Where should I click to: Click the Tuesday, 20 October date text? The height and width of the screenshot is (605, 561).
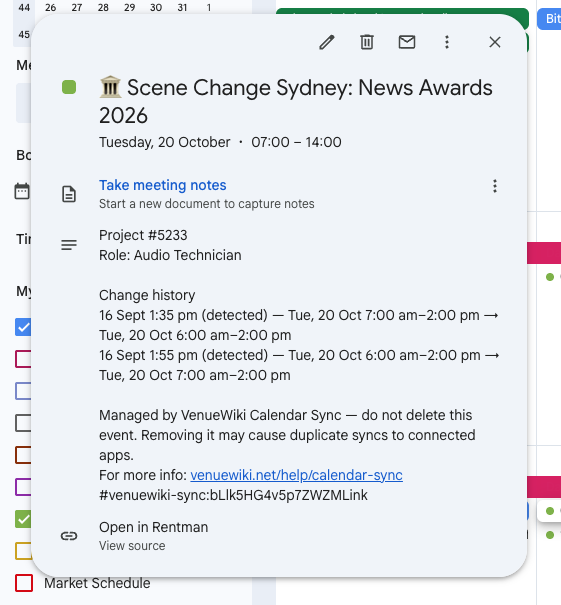pyautogui.click(x=164, y=142)
